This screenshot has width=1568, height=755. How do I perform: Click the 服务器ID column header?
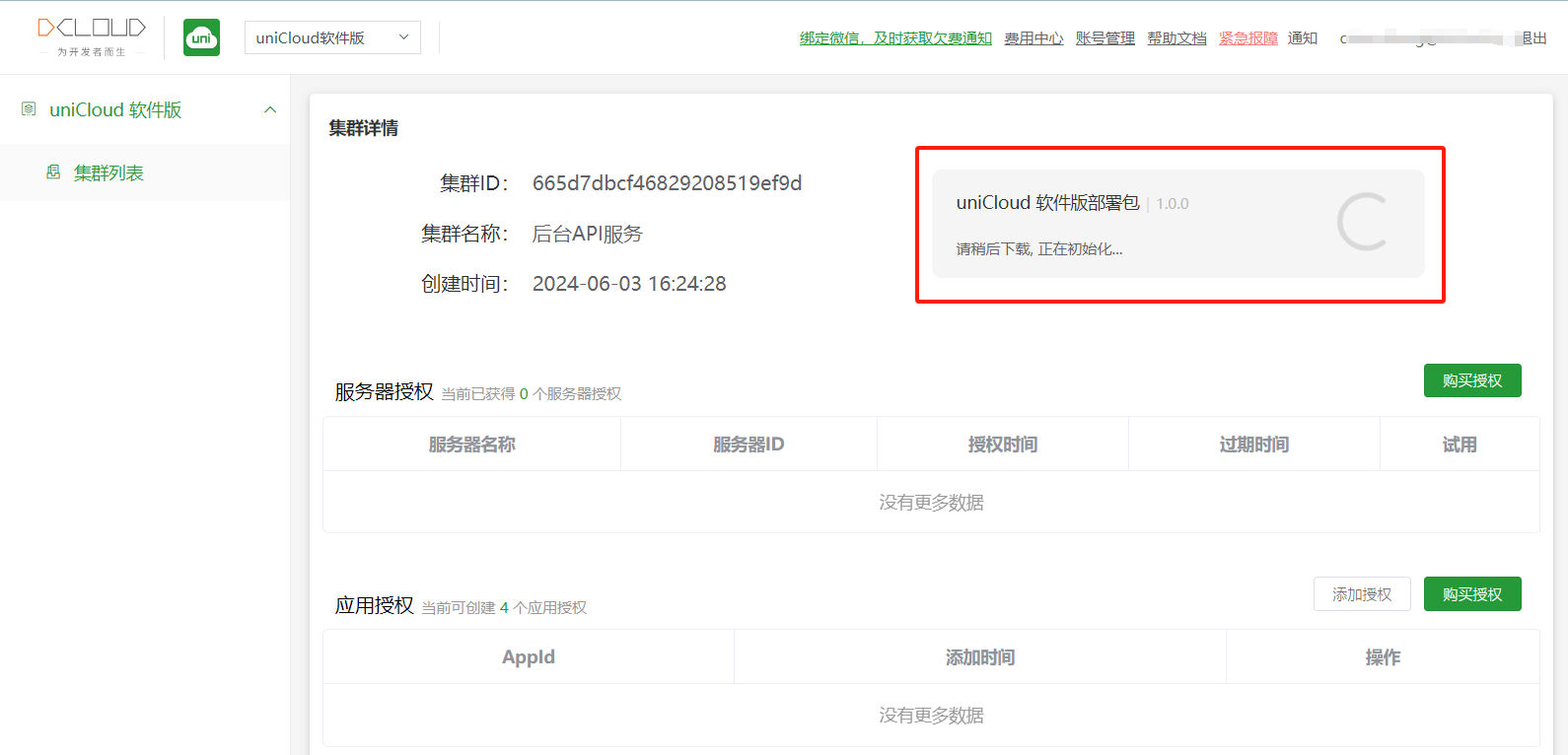(748, 445)
